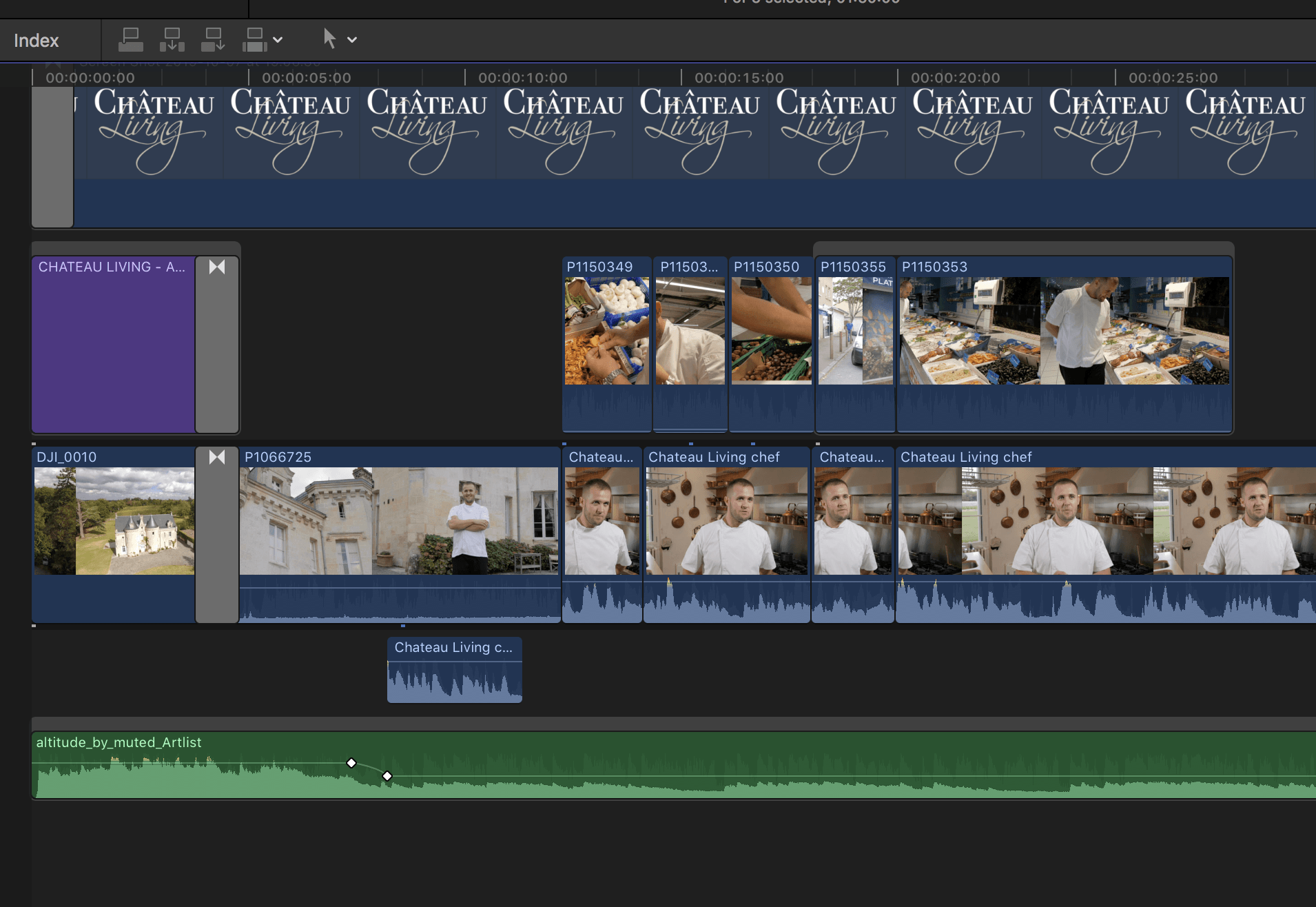Viewport: 1316px width, 907px height.
Task: Click the transition icon following the DJI_0010 clip
Action: pos(216,456)
